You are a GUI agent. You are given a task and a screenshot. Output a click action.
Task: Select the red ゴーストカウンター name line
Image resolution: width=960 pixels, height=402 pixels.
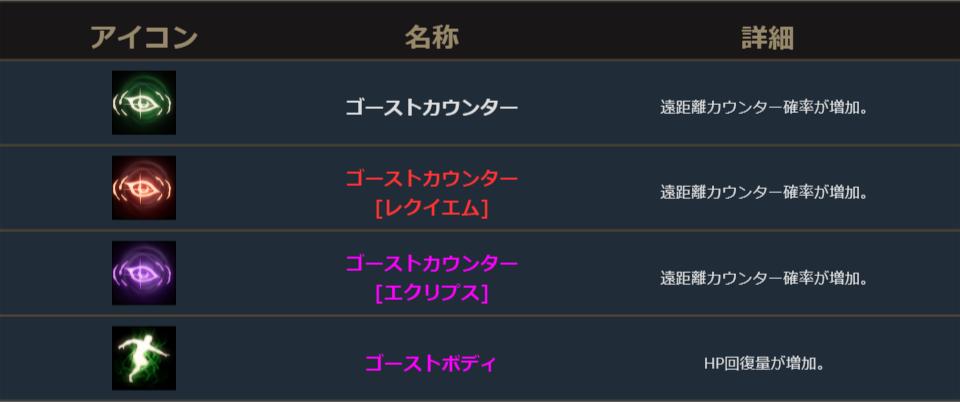click(x=432, y=178)
